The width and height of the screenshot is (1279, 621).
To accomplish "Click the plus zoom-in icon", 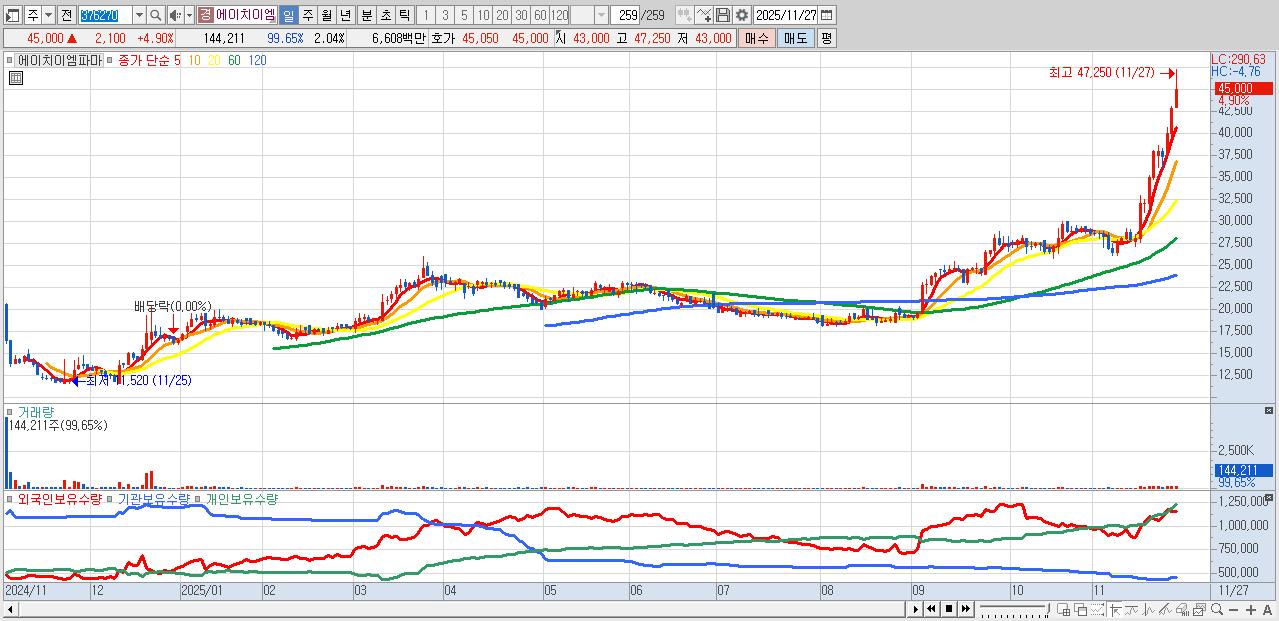I will coord(1251,610).
